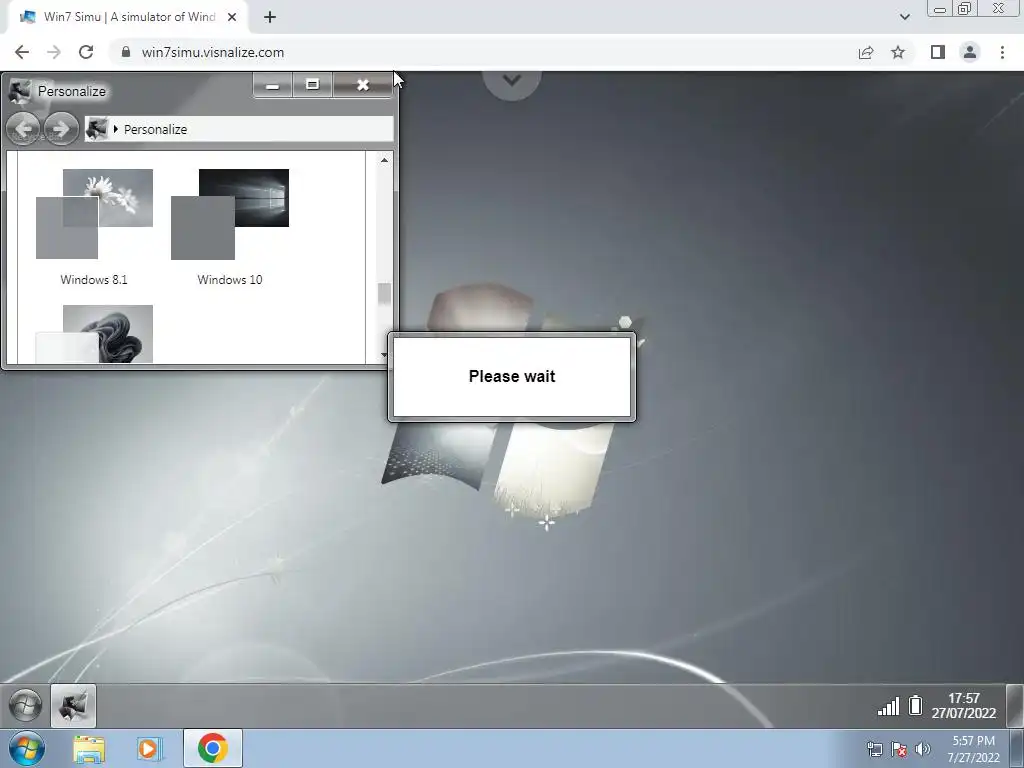This screenshot has height=768, width=1024.
Task: Open the simulated Windows 7 Start orb
Action: pos(25,705)
